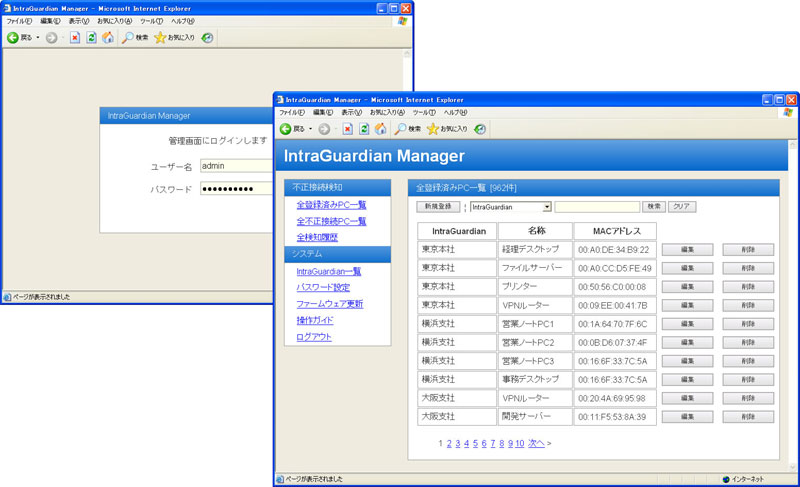Click History icon in login window toolbar
Screen dimensions: 800x487
[207, 38]
